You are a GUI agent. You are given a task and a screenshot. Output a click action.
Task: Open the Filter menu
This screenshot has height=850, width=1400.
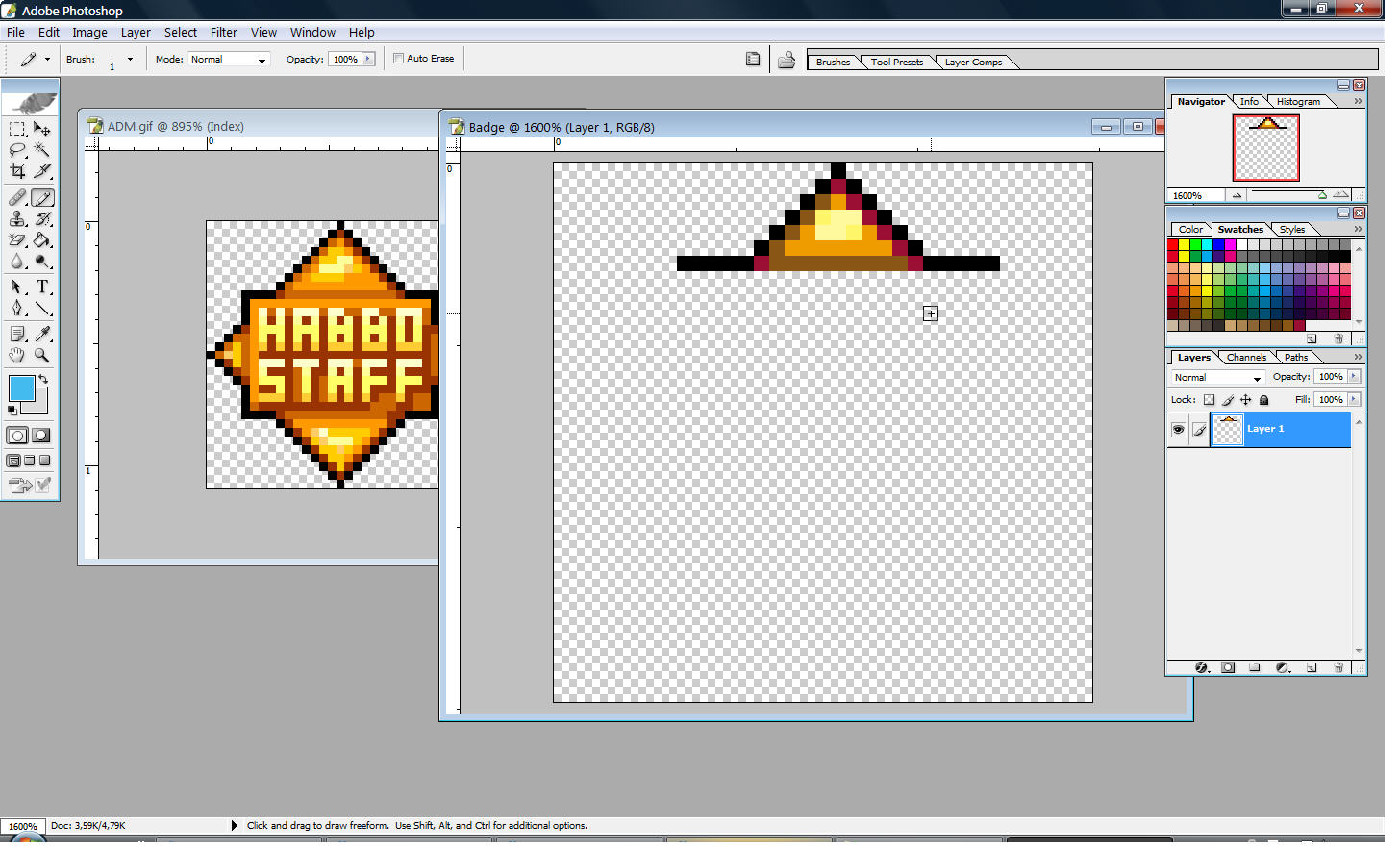click(x=226, y=33)
